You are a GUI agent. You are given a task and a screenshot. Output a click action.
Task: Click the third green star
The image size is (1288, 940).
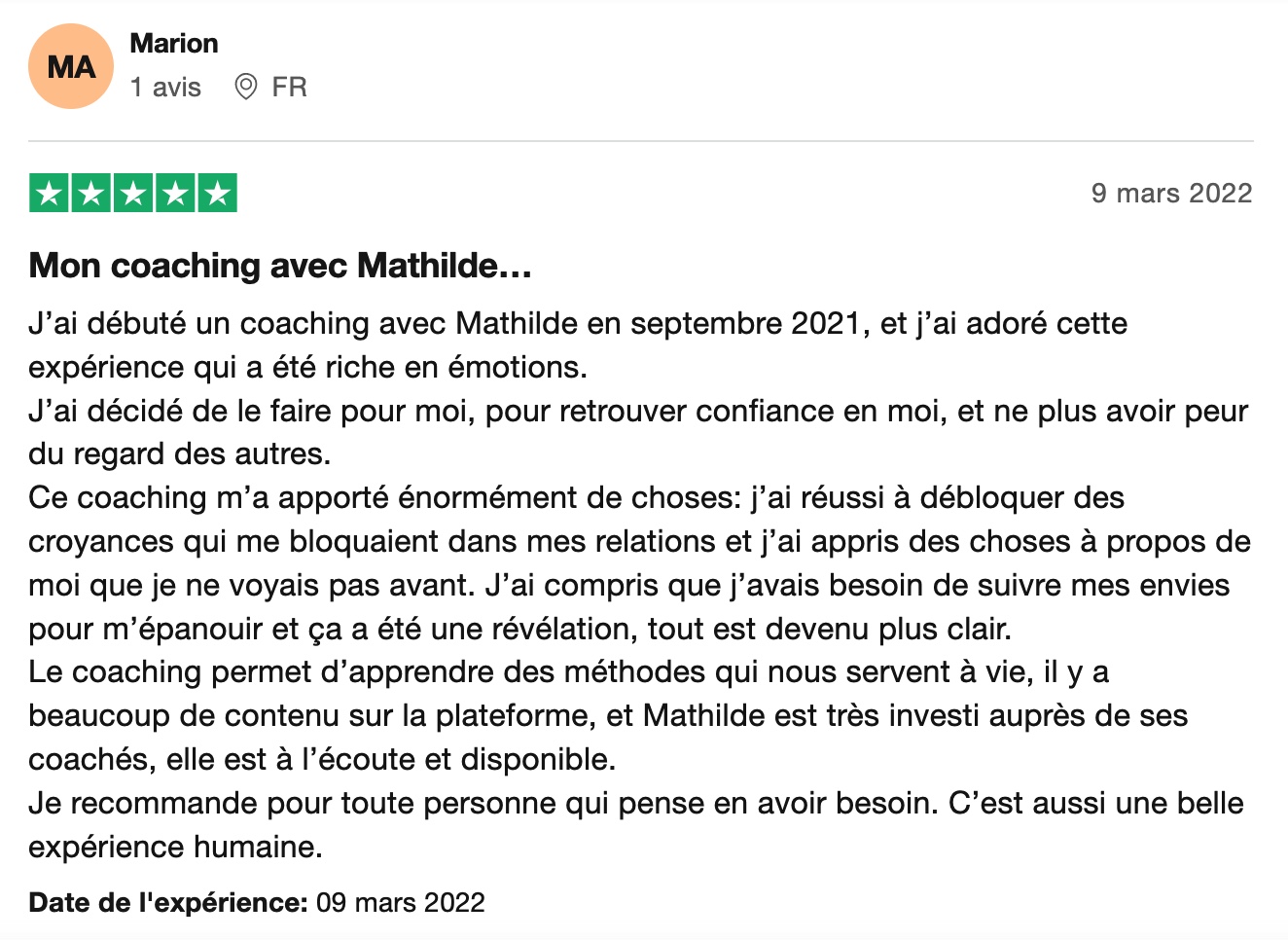133,193
